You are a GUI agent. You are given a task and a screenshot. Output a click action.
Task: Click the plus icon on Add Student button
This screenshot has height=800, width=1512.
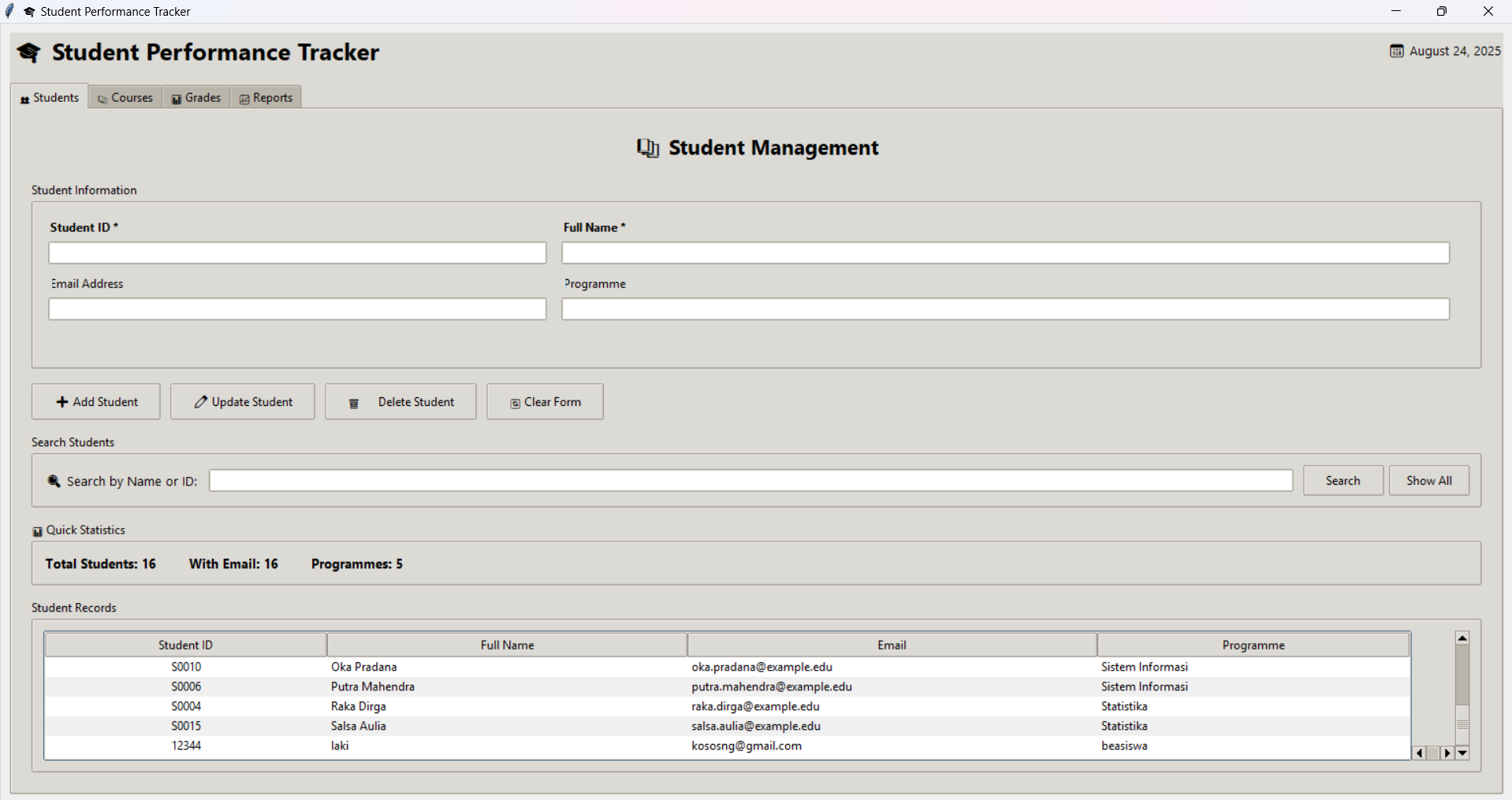pyautogui.click(x=62, y=402)
